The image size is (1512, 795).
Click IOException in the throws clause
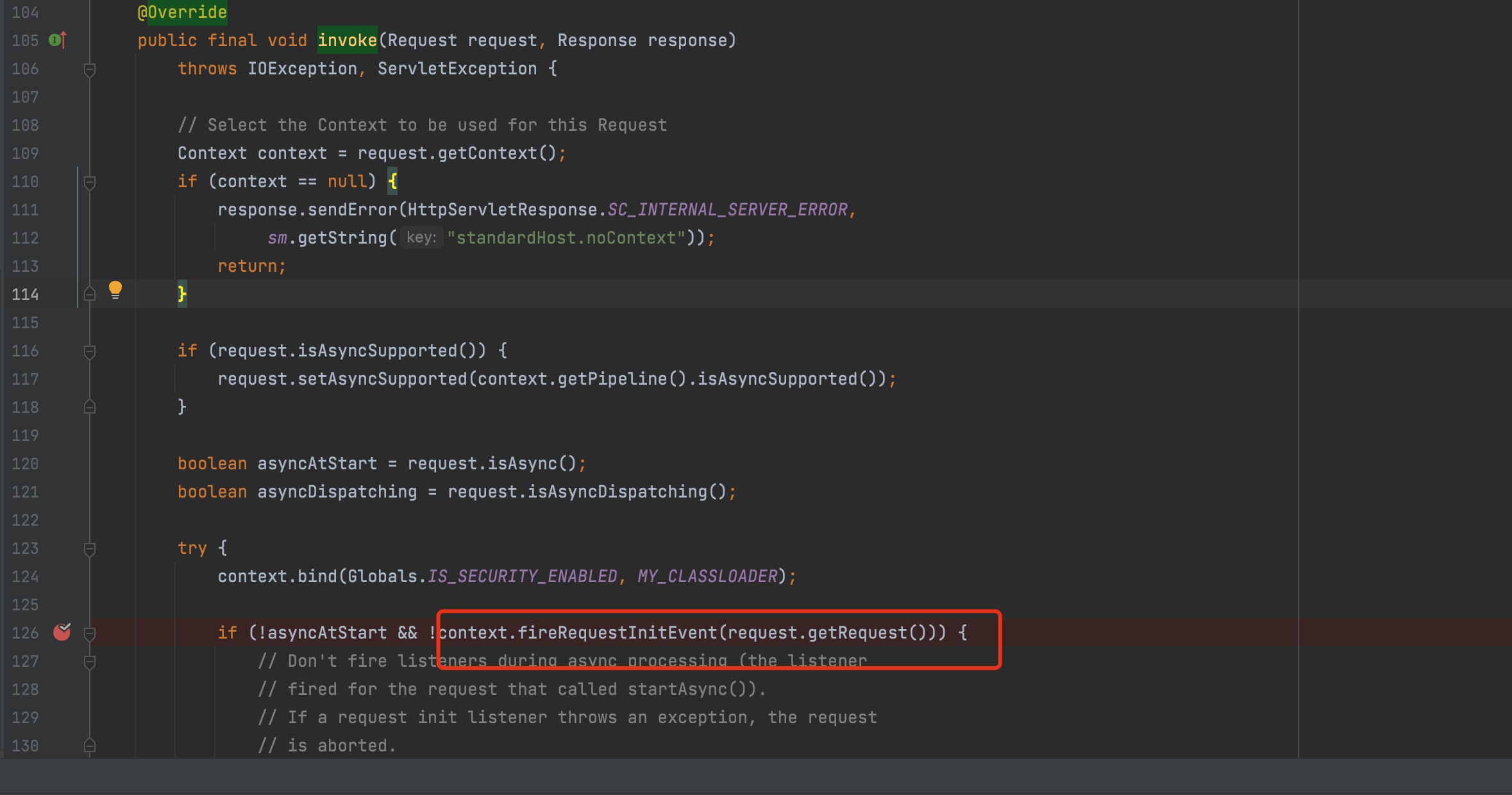(302, 69)
